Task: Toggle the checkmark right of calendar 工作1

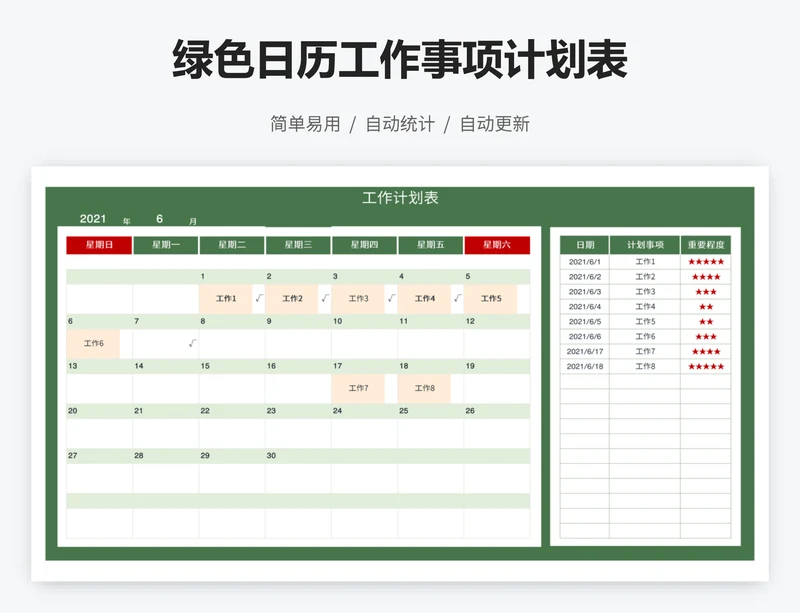Action: click(258, 298)
